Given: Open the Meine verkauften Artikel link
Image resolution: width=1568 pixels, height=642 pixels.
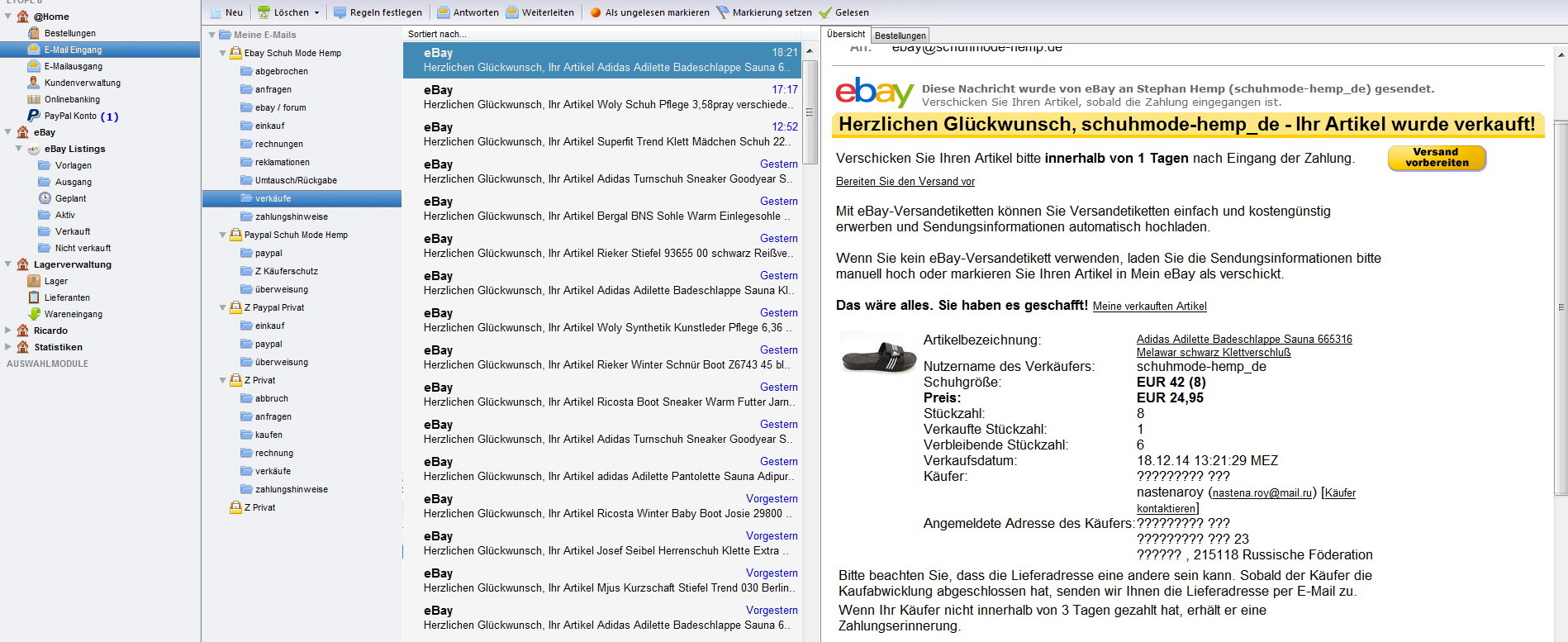Looking at the screenshot, I should (1149, 306).
